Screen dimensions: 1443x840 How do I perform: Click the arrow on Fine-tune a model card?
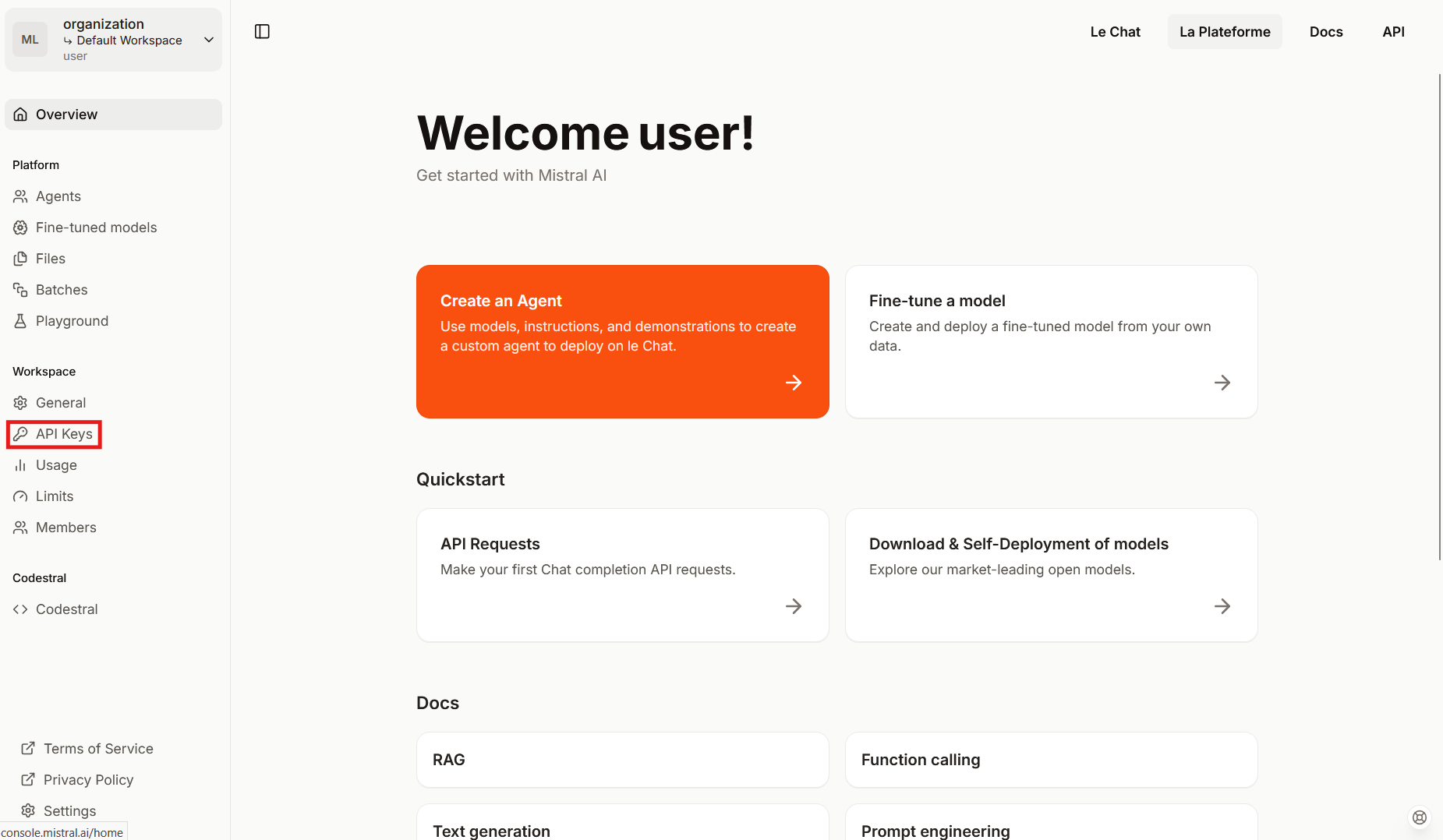(1222, 383)
